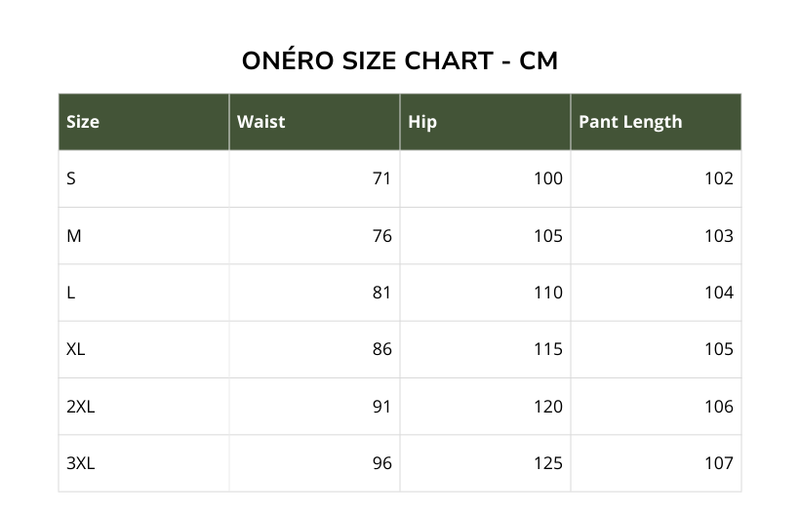
Task: Click hip value 100 for size S
Action: pos(547,179)
